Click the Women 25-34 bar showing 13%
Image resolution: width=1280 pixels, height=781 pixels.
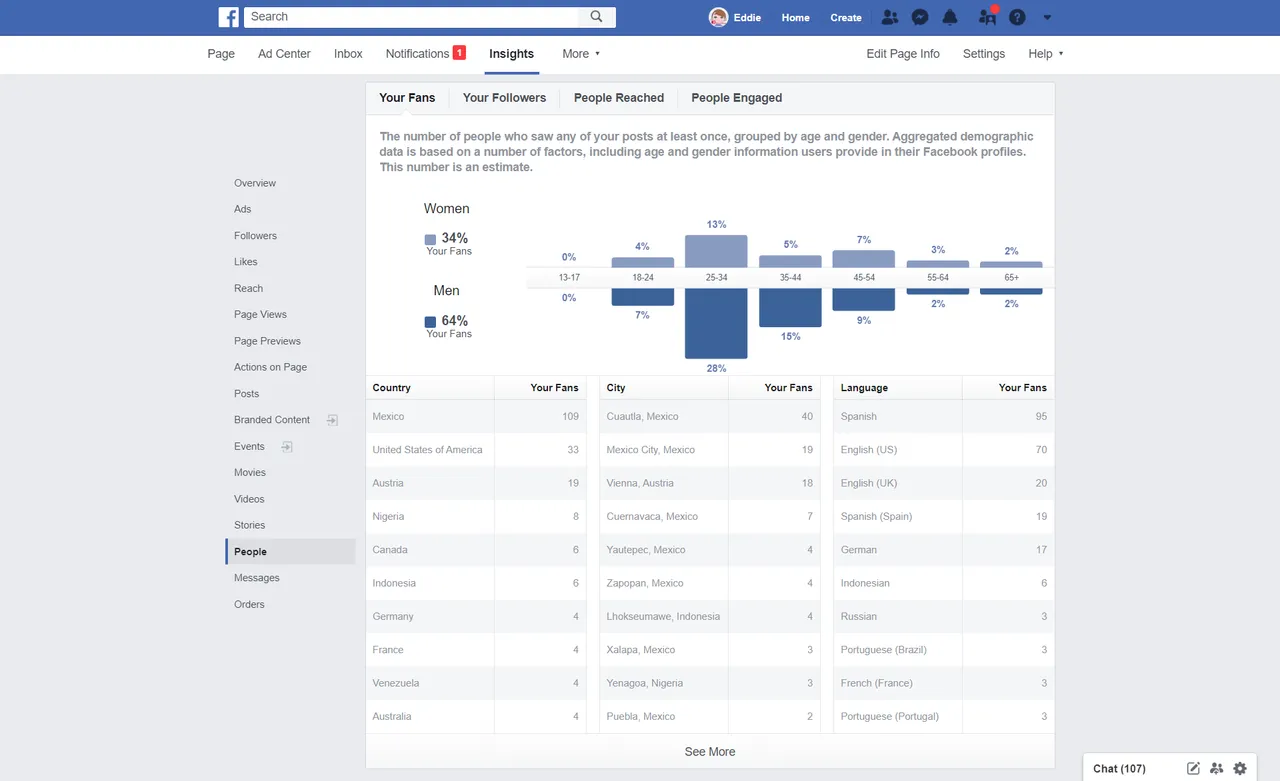coord(716,251)
